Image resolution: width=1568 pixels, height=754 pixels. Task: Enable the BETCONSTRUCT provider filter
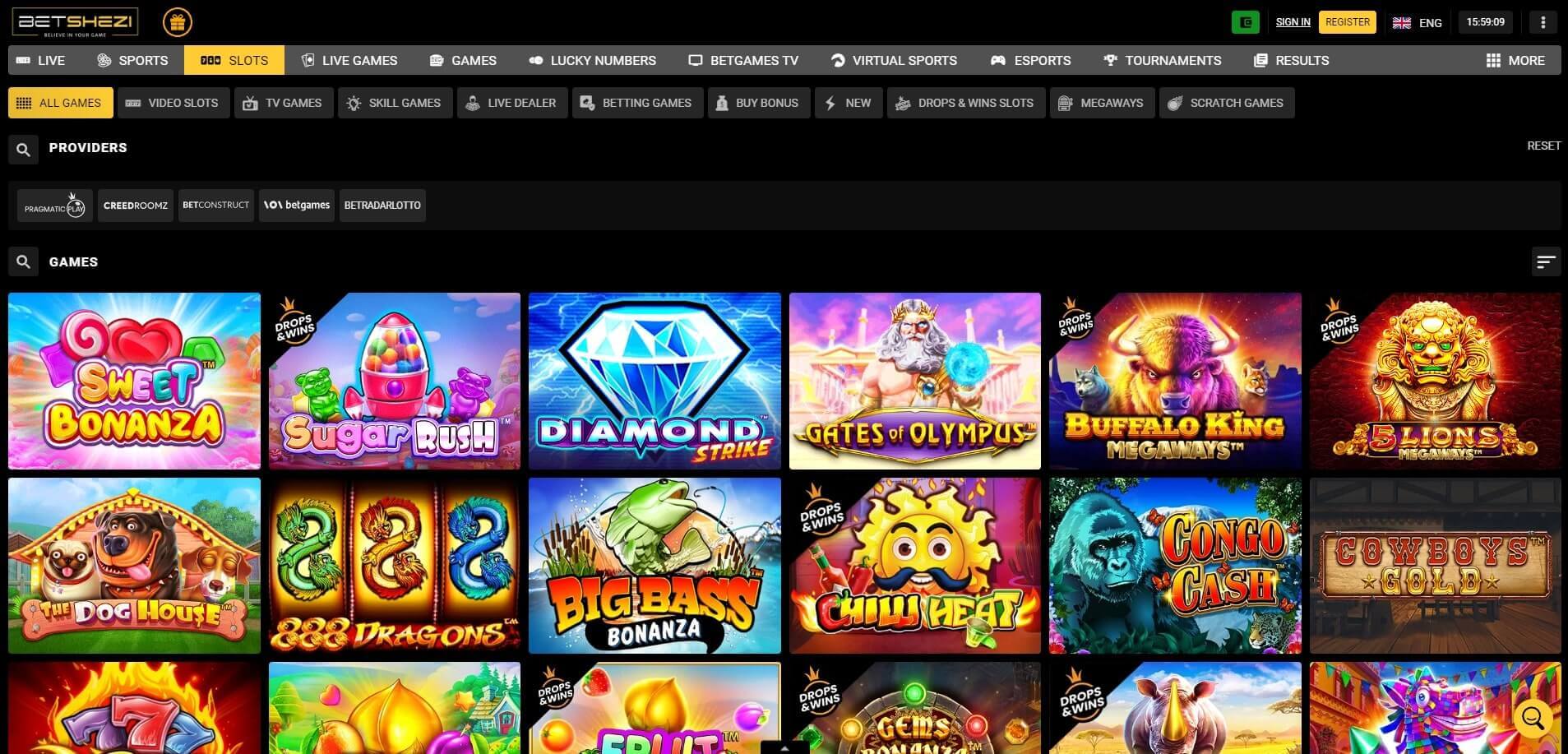(x=215, y=205)
